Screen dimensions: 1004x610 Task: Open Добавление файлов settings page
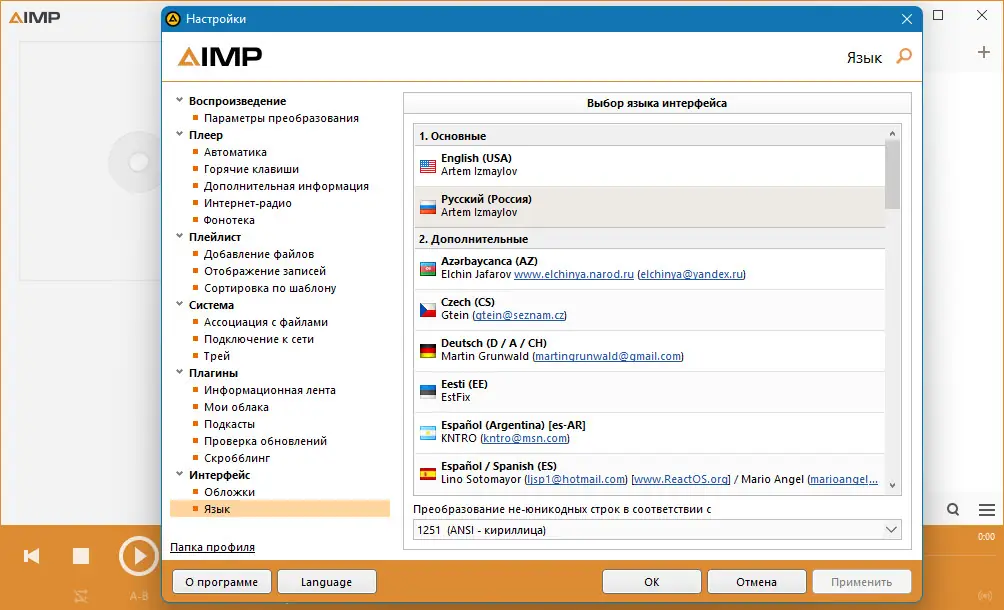259,254
